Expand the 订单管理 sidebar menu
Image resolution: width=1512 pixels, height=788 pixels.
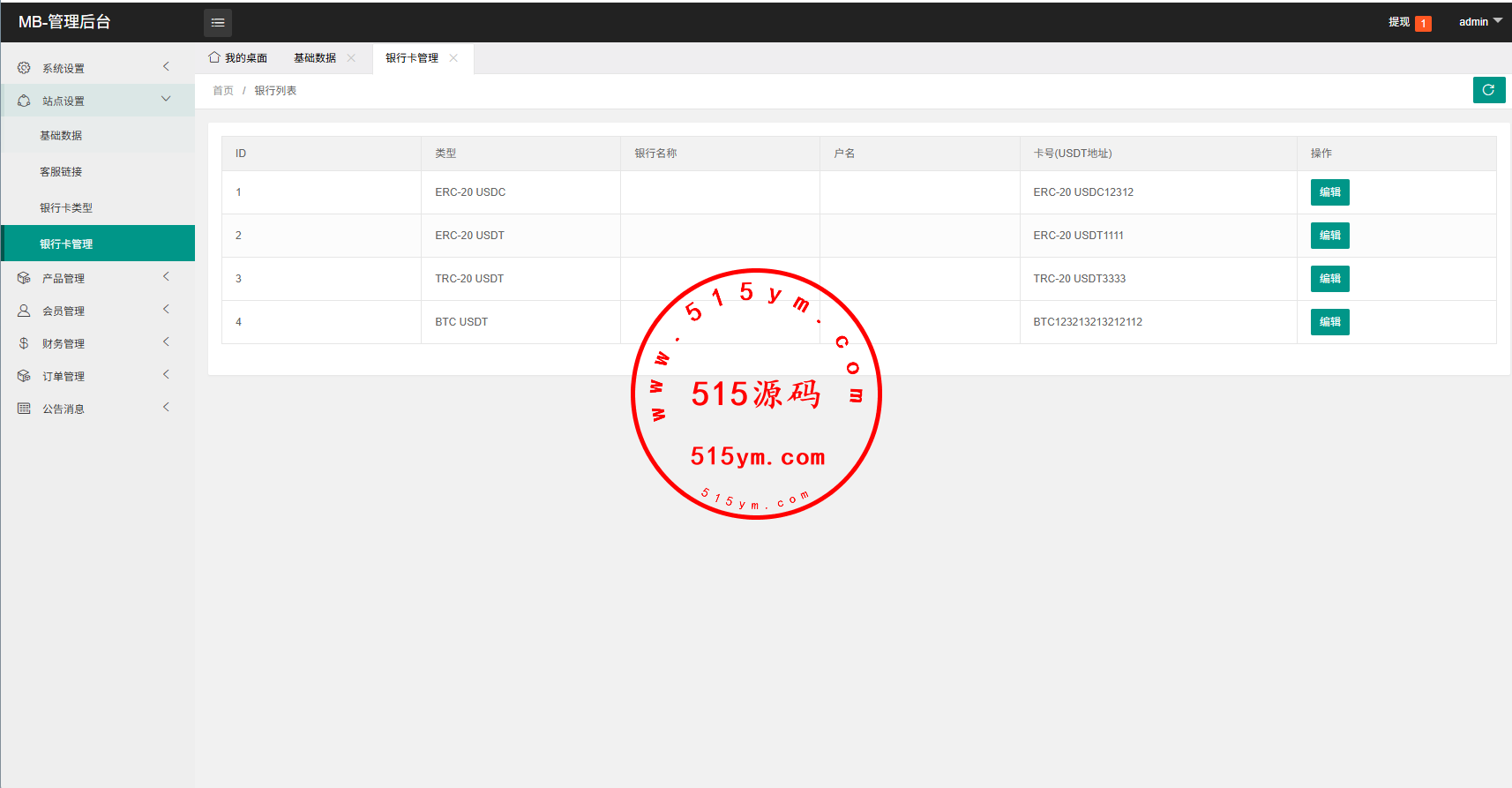(97, 376)
